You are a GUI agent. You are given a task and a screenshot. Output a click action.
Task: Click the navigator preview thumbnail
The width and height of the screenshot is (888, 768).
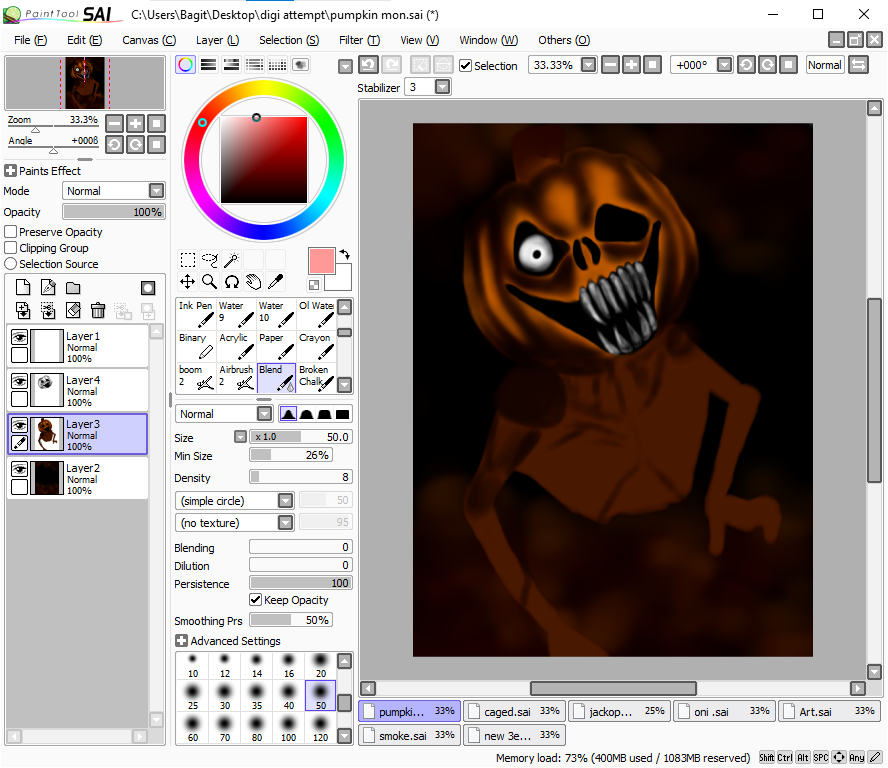click(85, 83)
